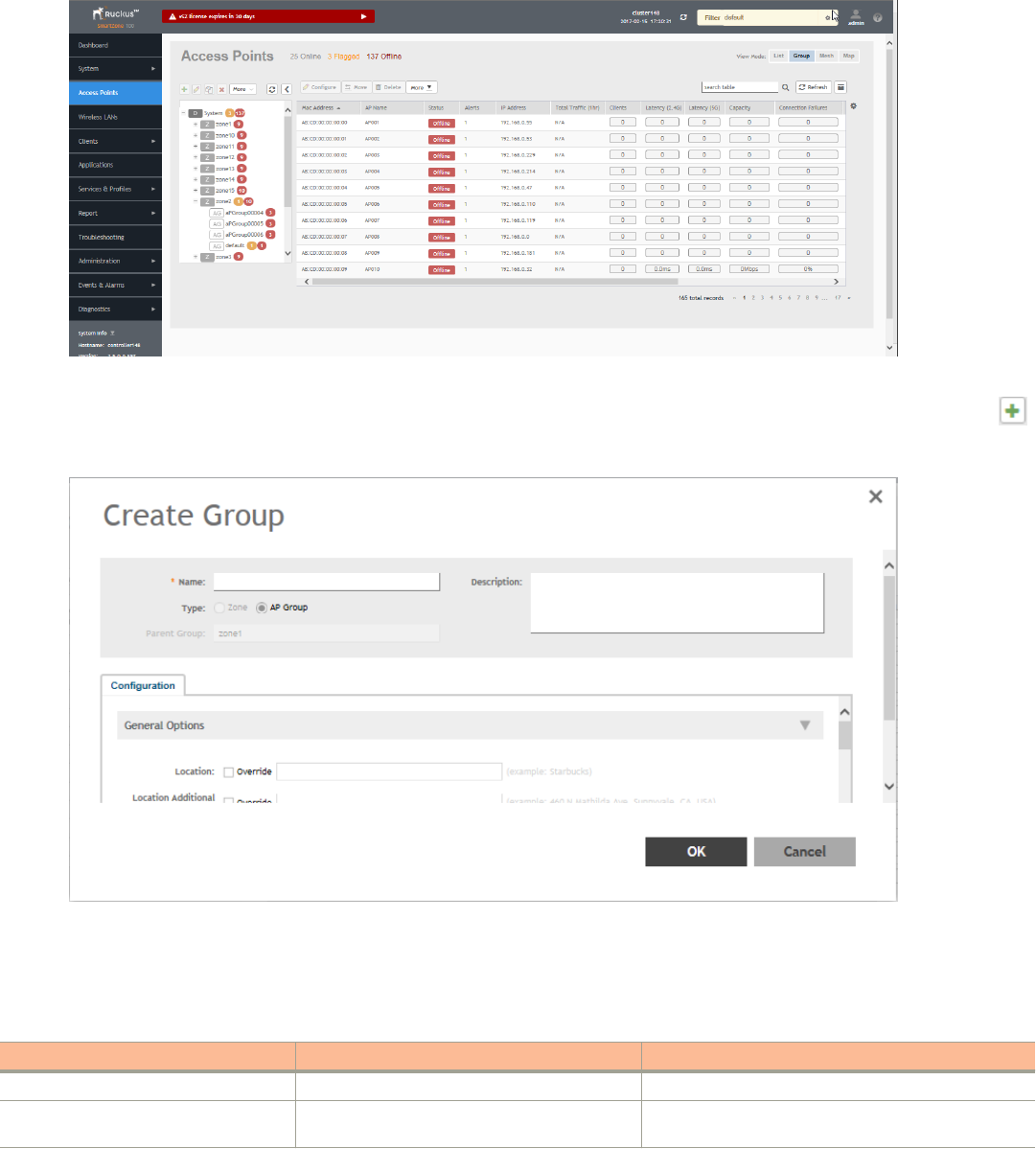This screenshot has height=1149, width=1036.
Task: Click the search magnifier icon
Action: pos(786,87)
